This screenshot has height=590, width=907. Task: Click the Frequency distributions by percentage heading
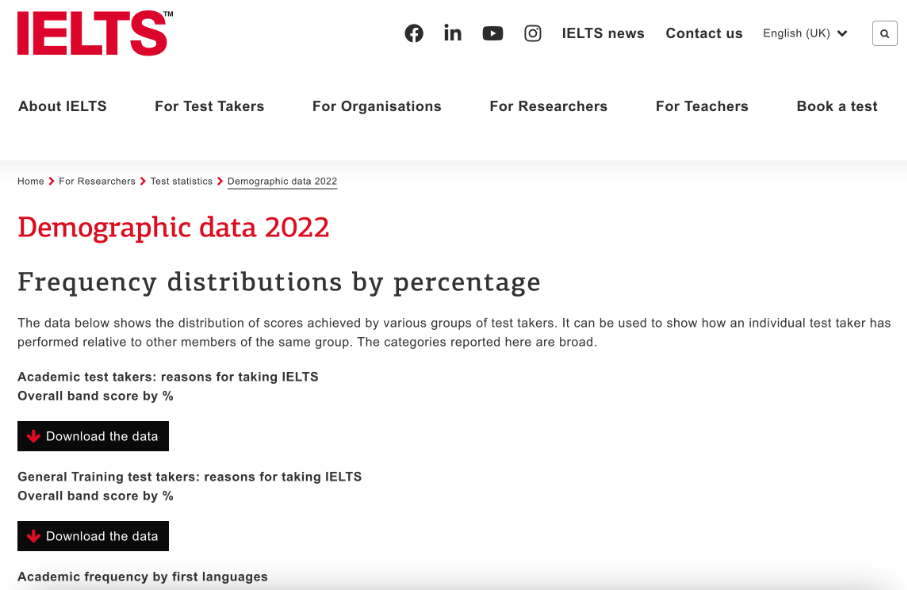[279, 282]
